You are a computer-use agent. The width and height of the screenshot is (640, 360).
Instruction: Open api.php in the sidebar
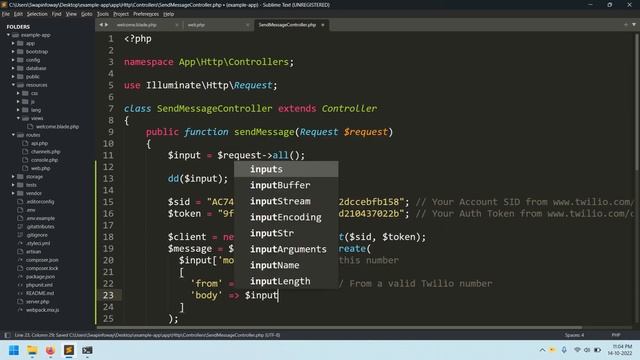[40, 143]
